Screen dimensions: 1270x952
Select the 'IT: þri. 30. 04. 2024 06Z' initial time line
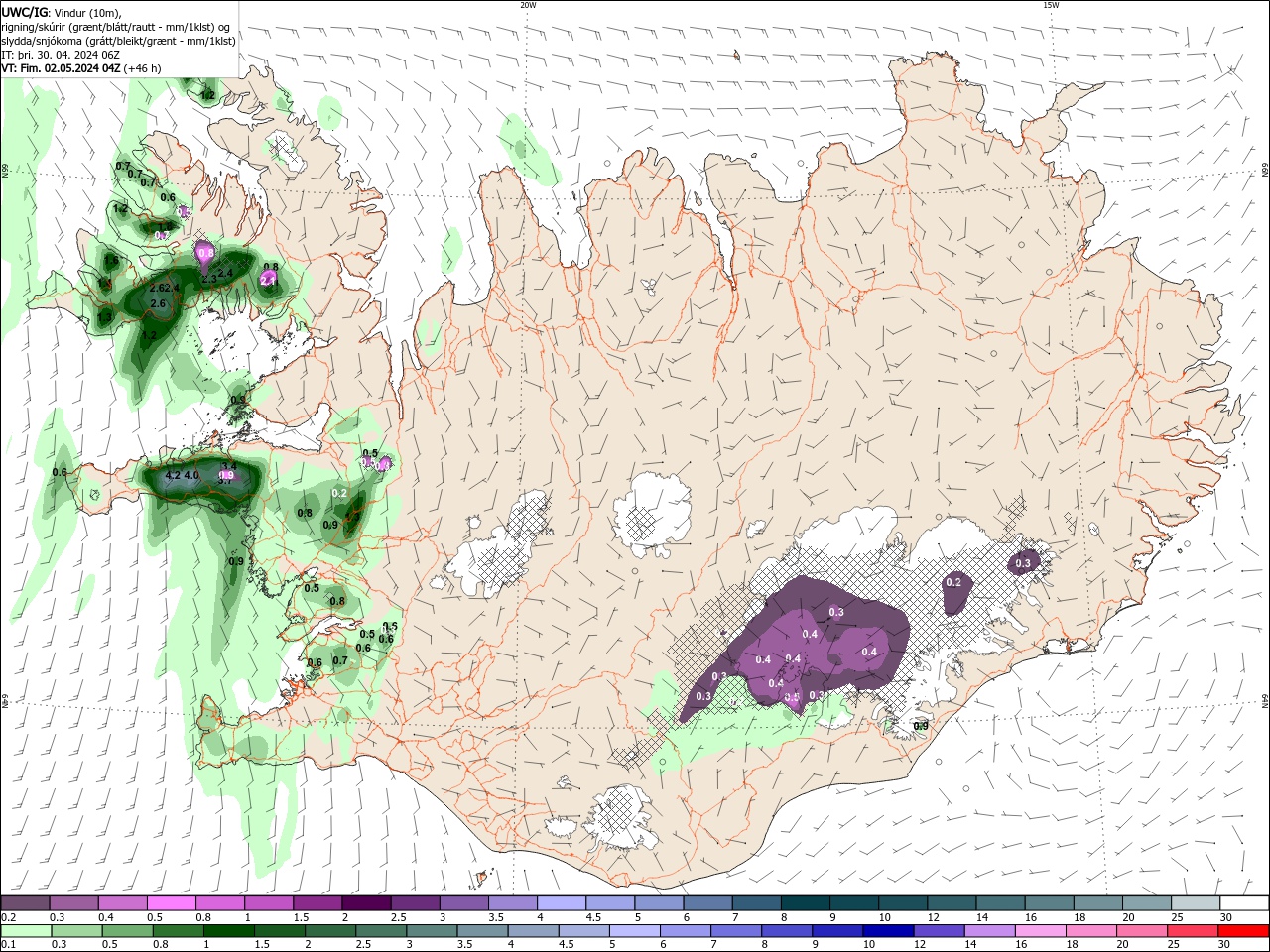pyautogui.click(x=60, y=55)
